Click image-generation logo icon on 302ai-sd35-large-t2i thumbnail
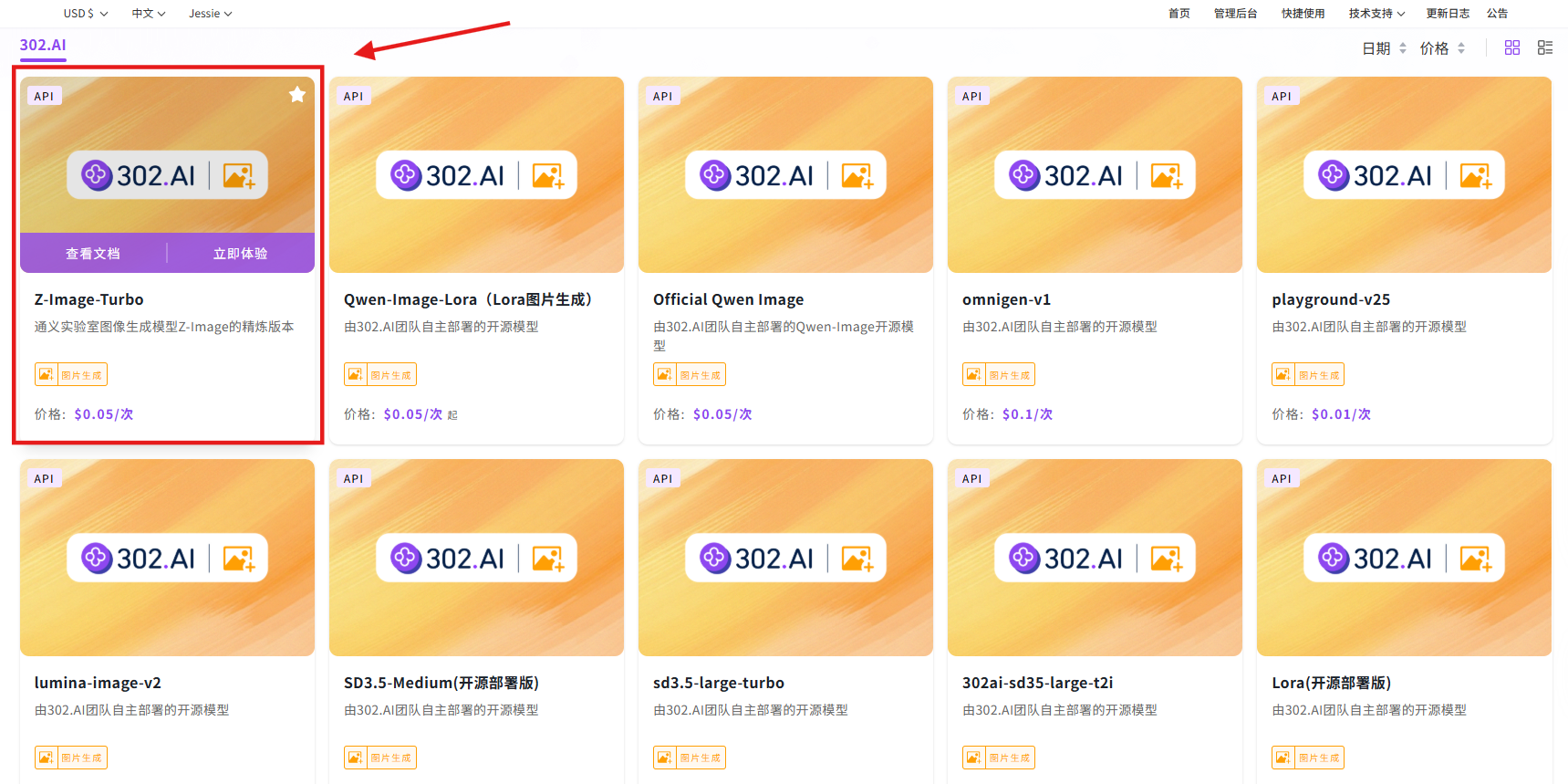 tap(1167, 559)
